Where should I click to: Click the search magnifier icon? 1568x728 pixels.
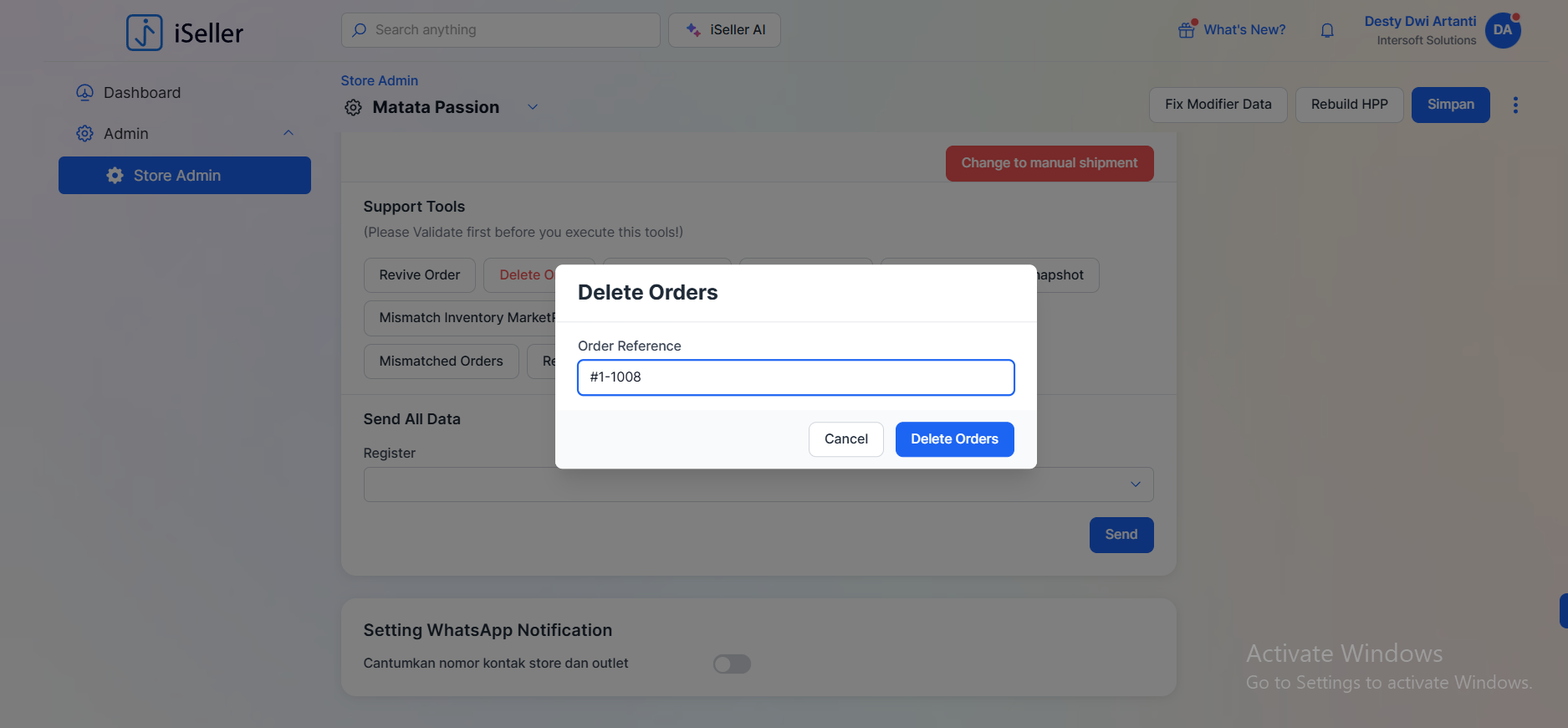(x=360, y=30)
